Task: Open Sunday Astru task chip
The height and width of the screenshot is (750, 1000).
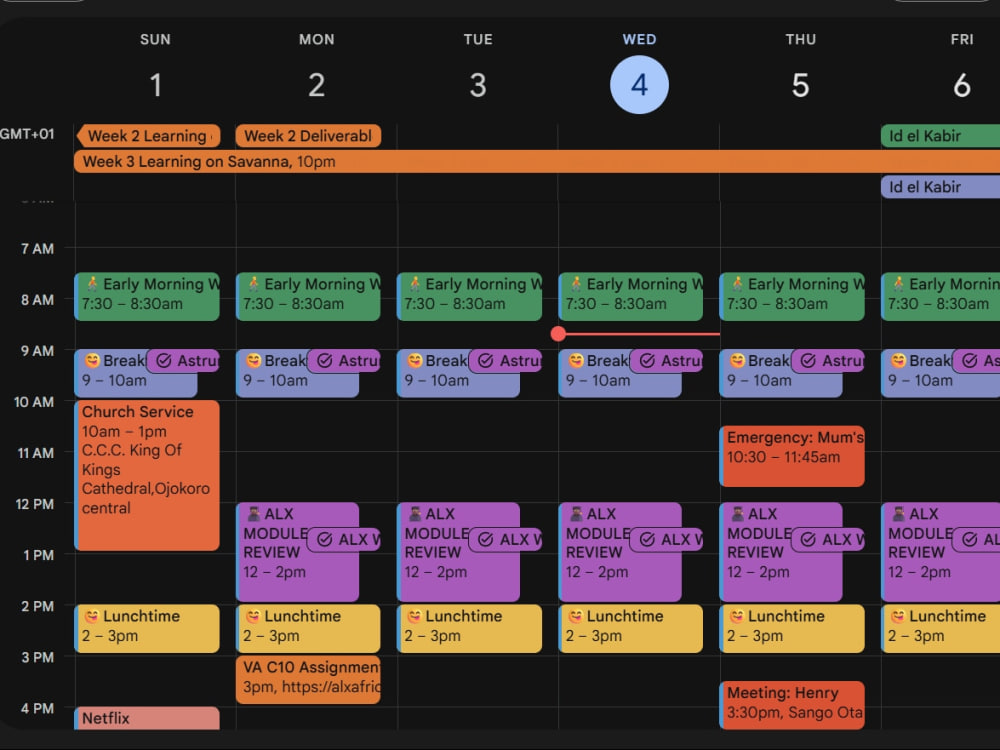Action: click(184, 361)
